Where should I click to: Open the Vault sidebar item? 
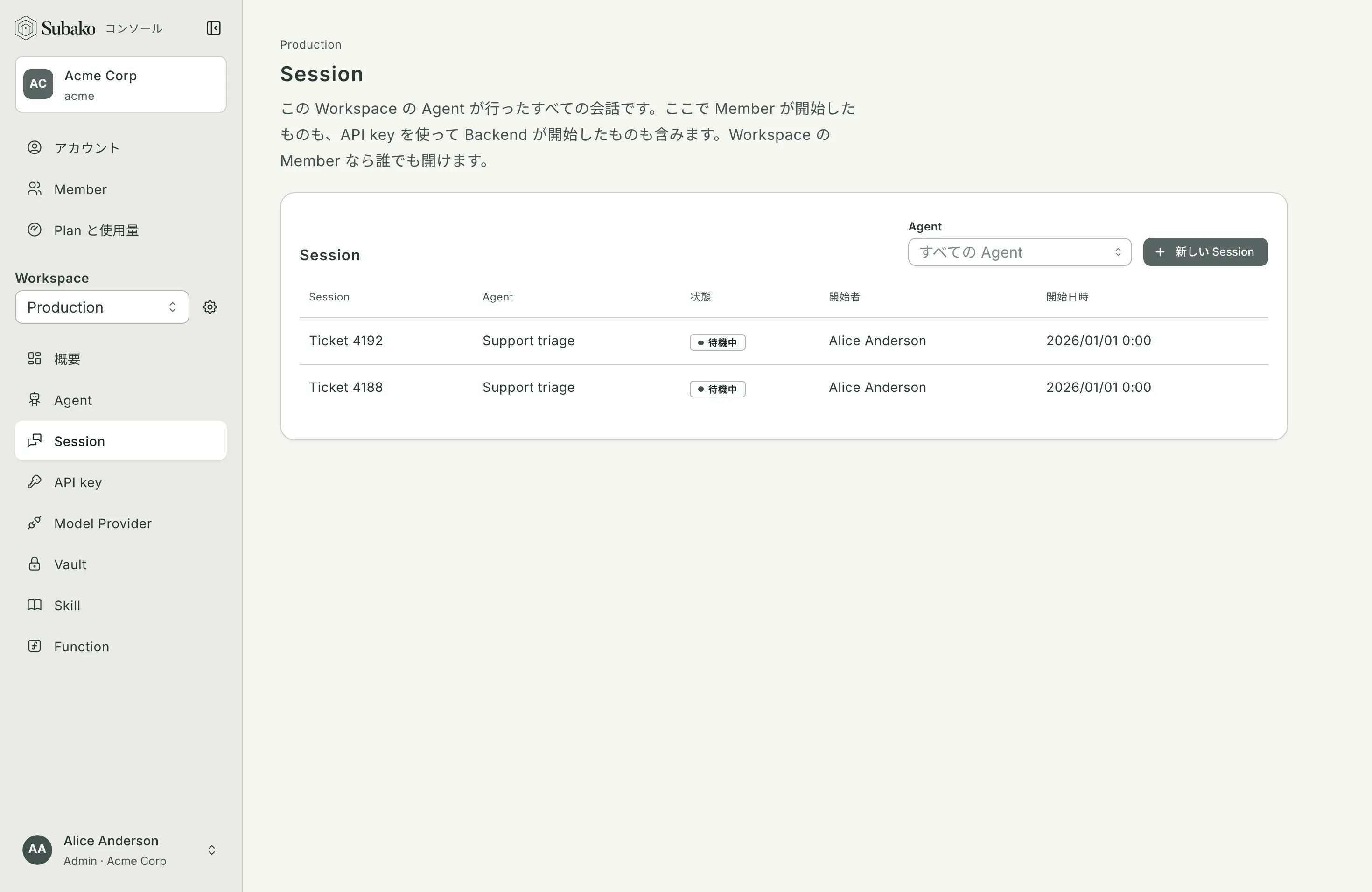[120, 564]
